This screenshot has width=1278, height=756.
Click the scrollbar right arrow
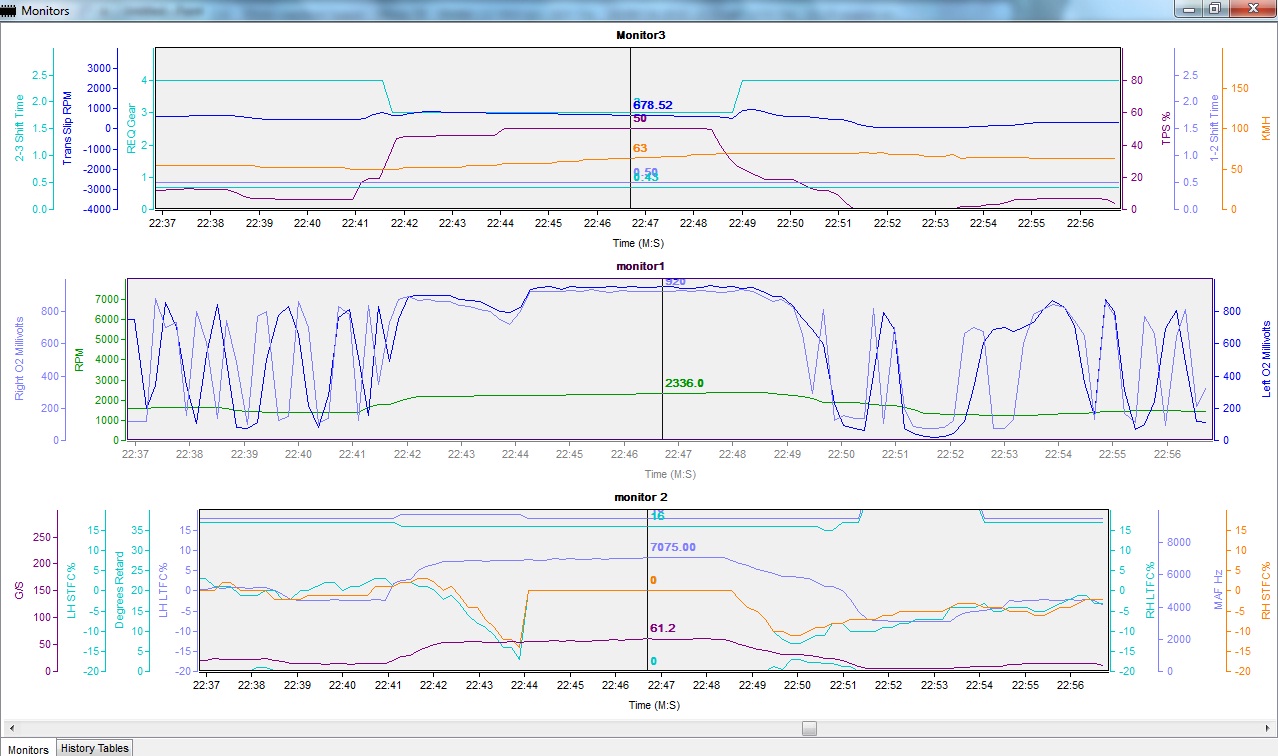[x=1269, y=728]
